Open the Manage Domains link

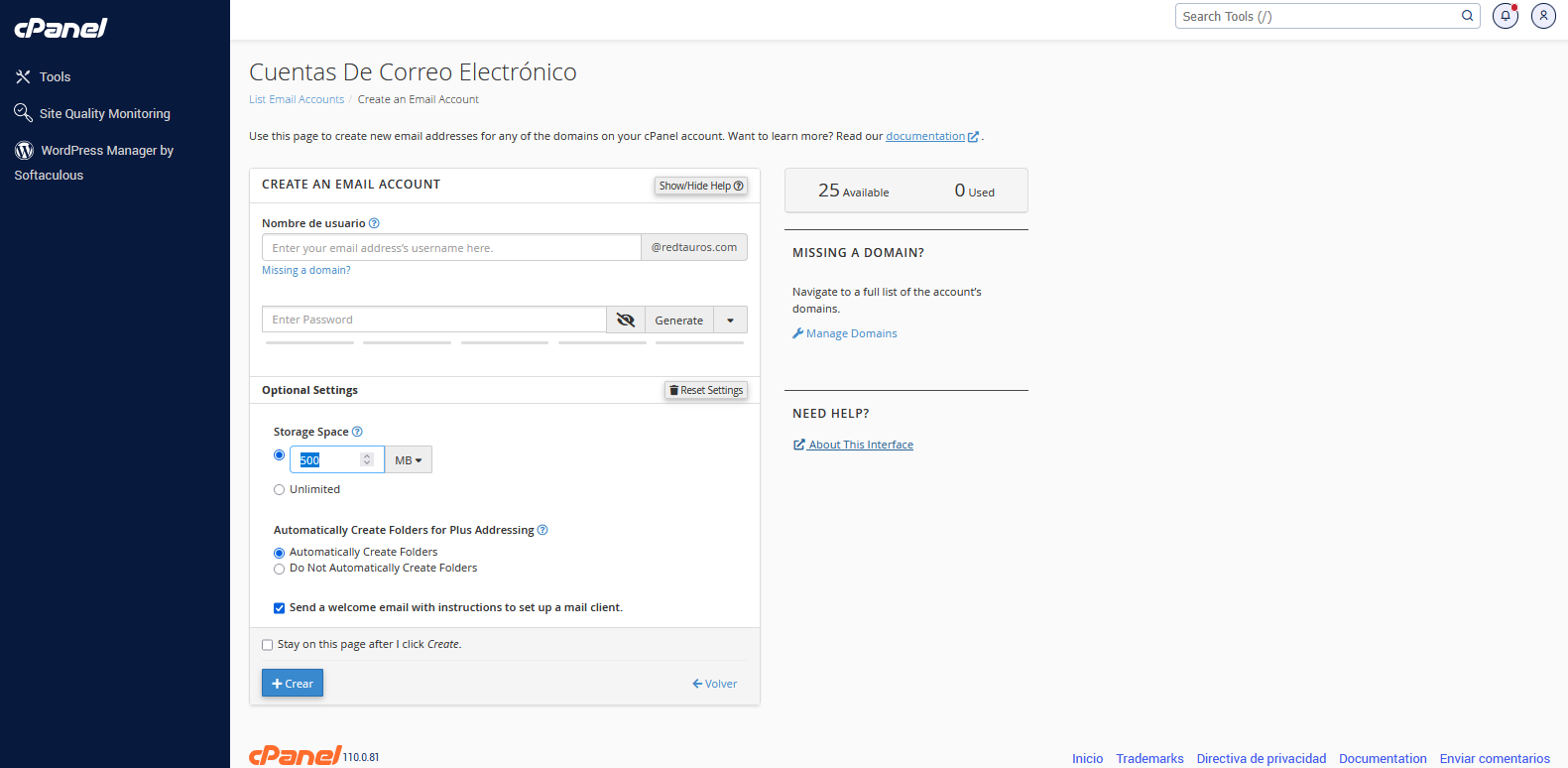pyautogui.click(x=851, y=333)
